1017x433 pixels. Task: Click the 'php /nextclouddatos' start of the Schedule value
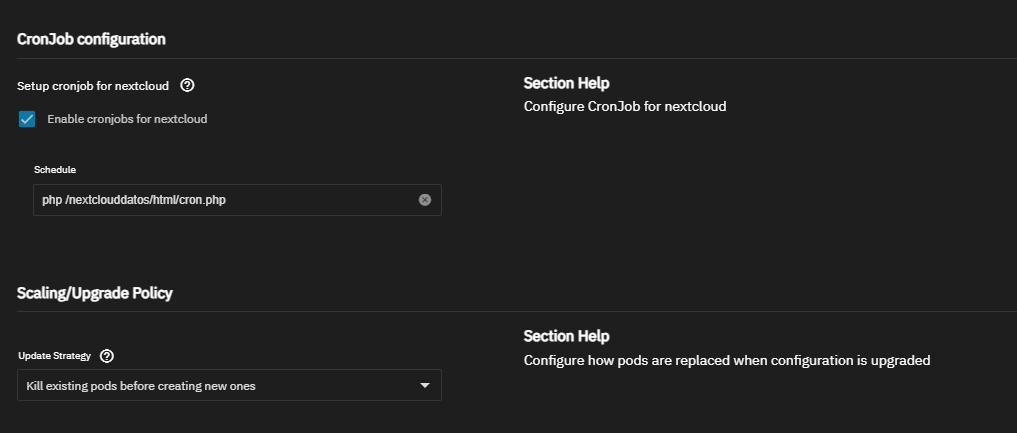click(x=95, y=200)
